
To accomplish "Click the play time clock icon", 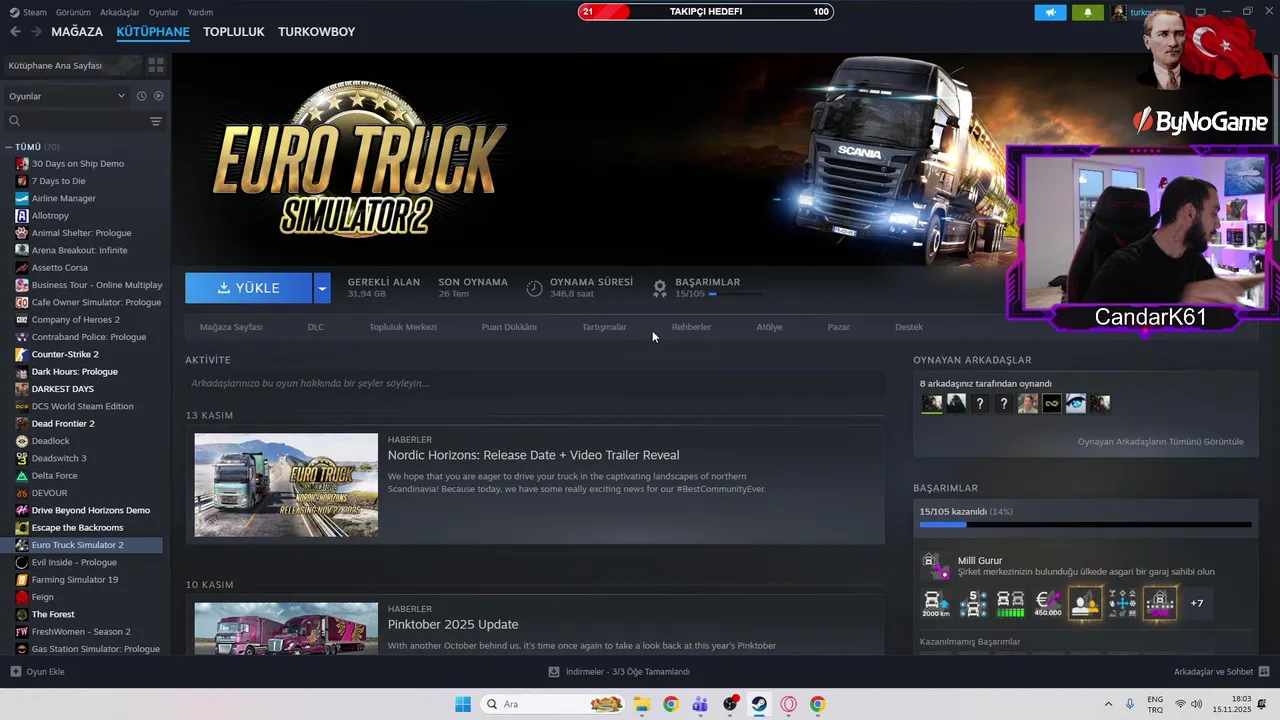I will [x=535, y=288].
